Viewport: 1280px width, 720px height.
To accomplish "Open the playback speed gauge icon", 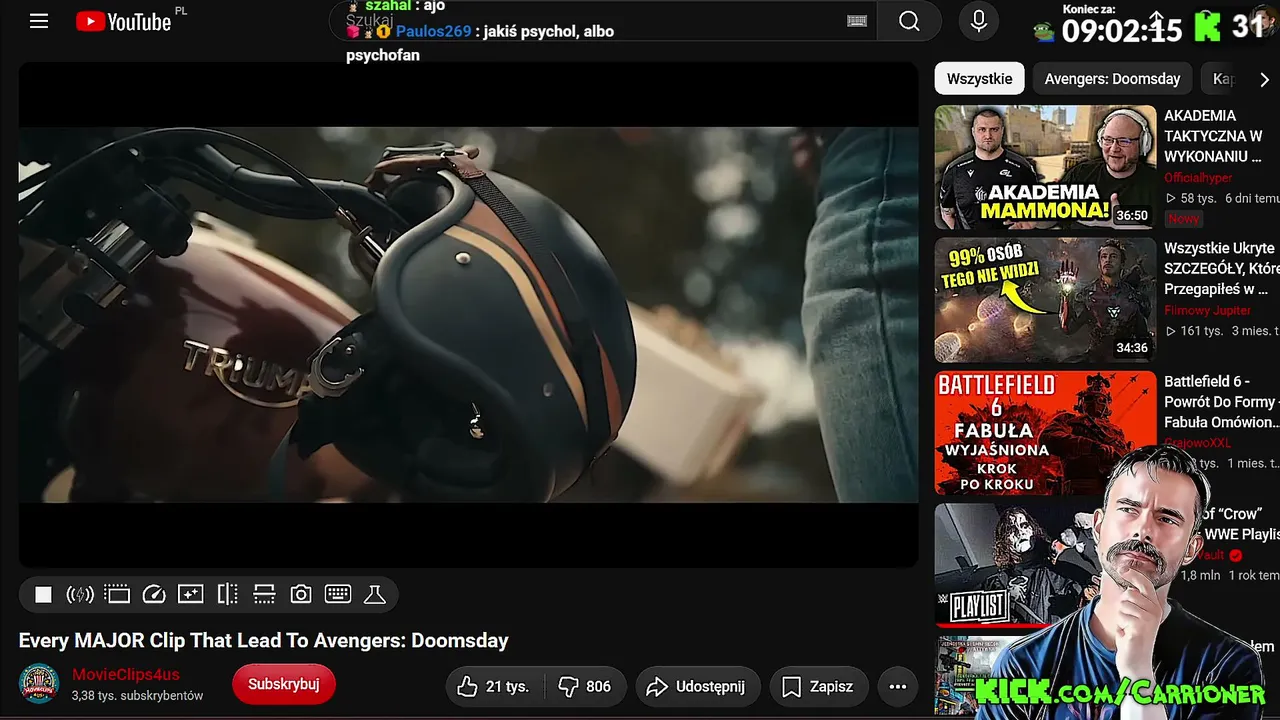I will click(x=154, y=595).
